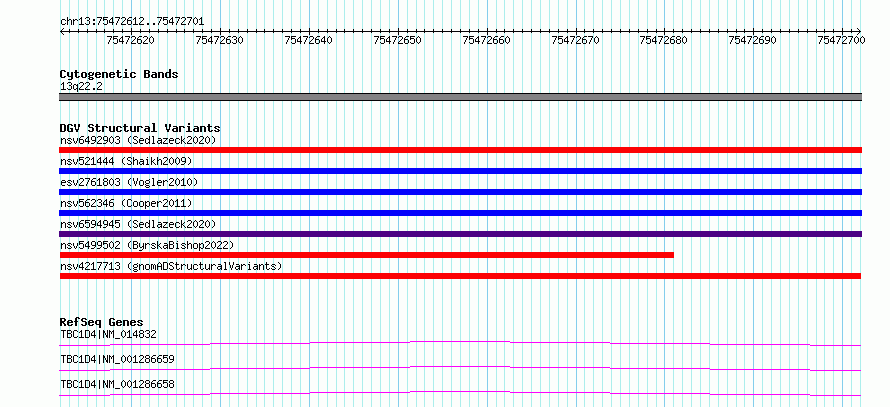The height and width of the screenshot is (407, 890).
Task: Open the RefSeq Genes track heading
Action: point(102,322)
